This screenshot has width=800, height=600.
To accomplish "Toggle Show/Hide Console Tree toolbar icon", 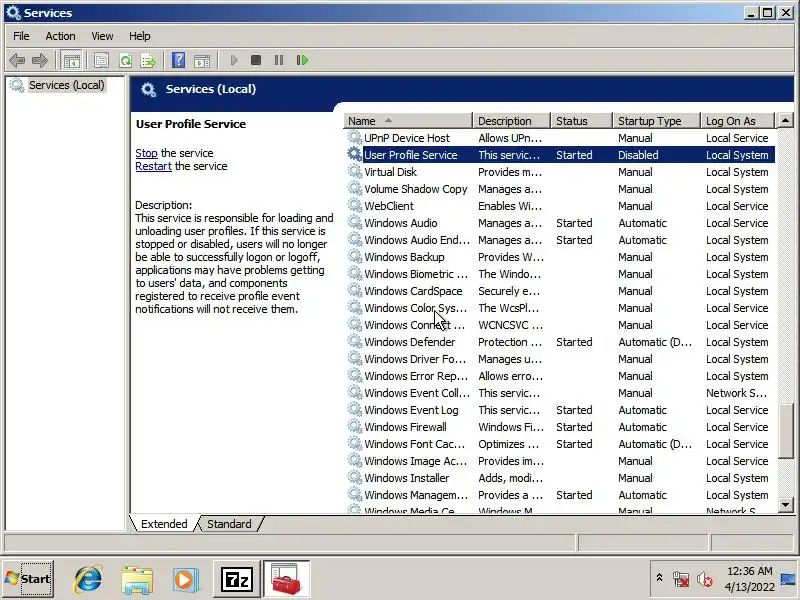I will (x=71, y=60).
